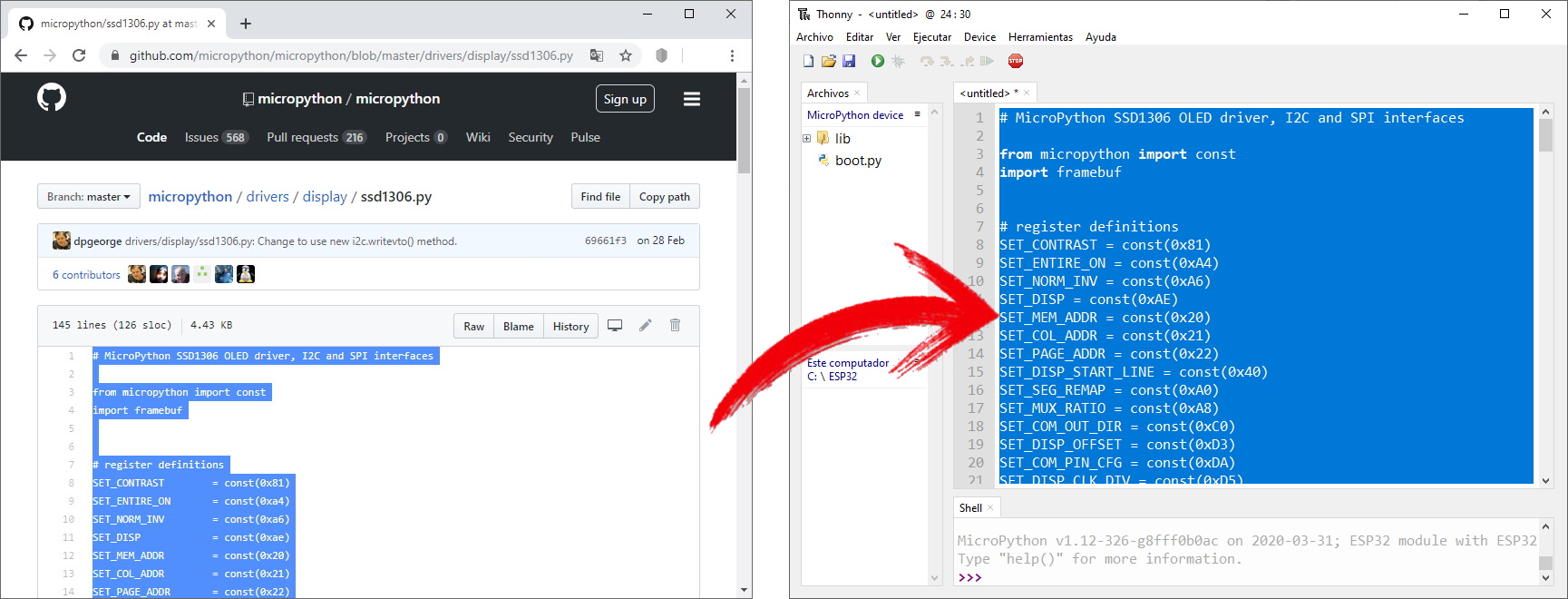Click the Raw button
Screen dimensions: 1568x599
[x=474, y=326]
